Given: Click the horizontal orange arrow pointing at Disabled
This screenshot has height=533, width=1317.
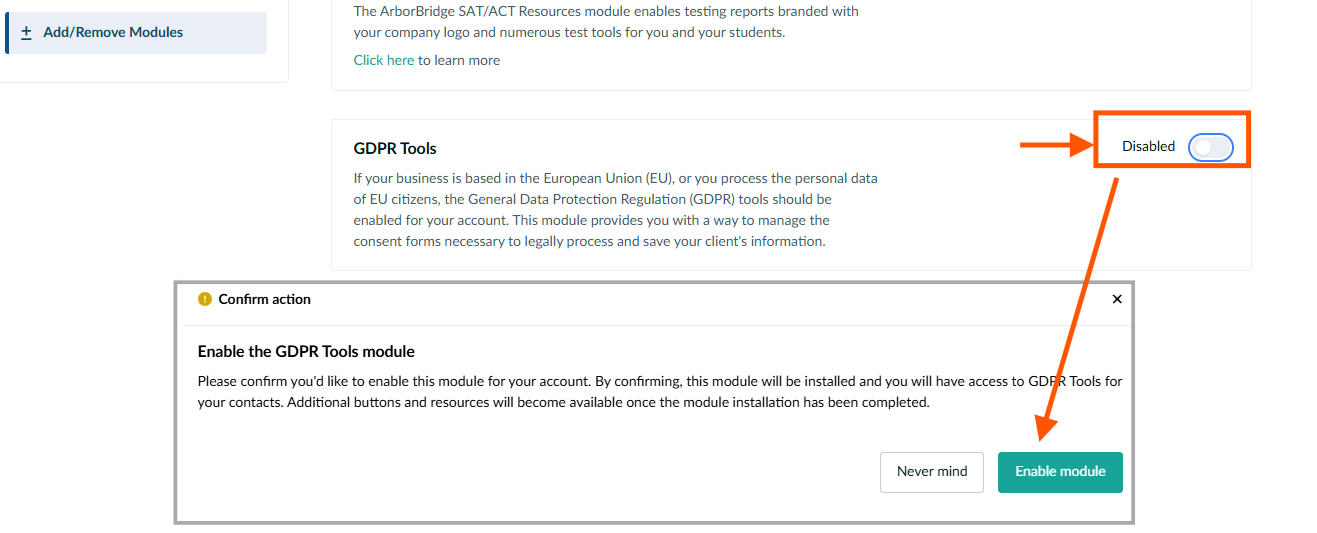Looking at the screenshot, I should 1057,146.
